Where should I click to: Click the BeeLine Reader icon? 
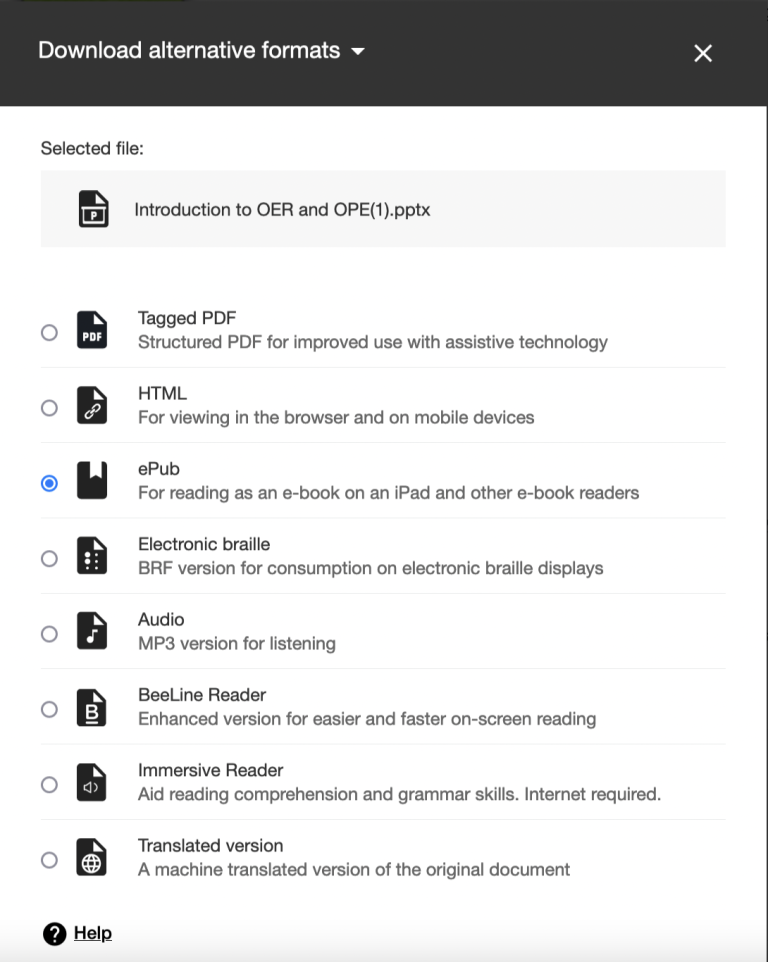point(91,707)
